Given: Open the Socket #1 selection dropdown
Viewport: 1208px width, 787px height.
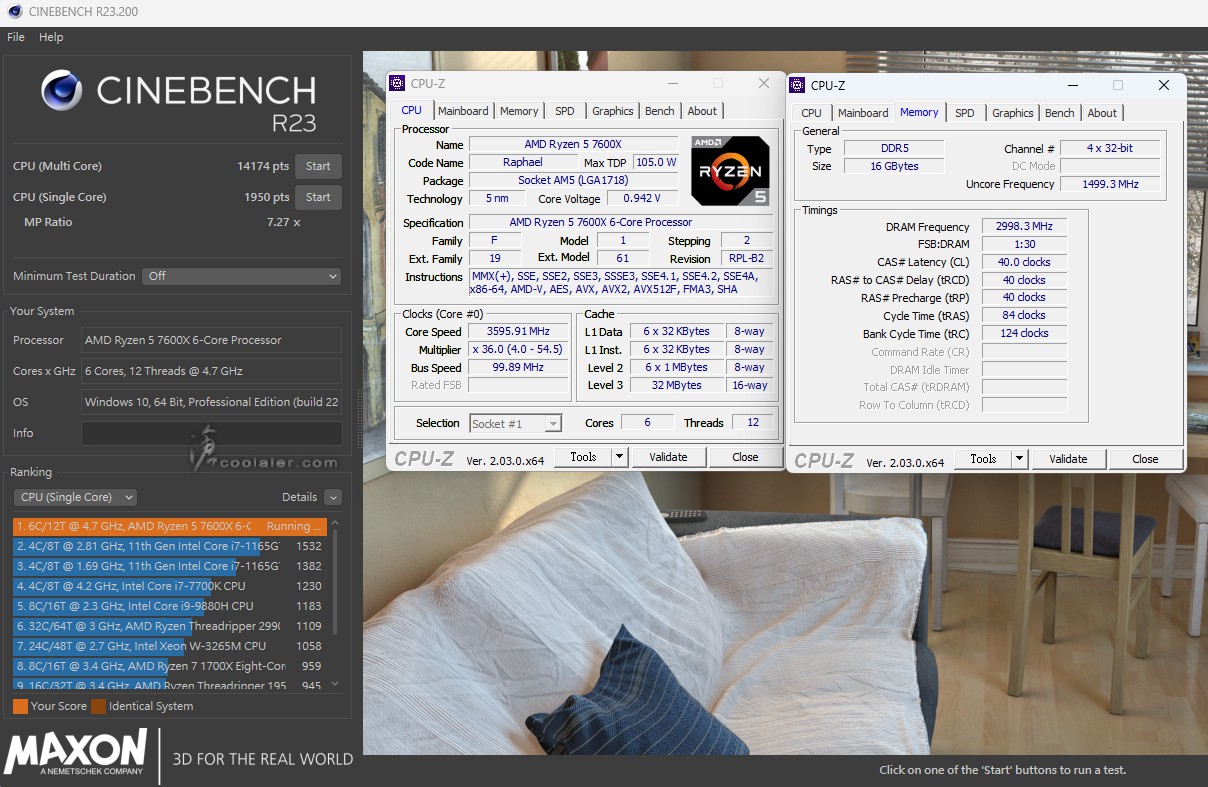Looking at the screenshot, I should (x=515, y=423).
